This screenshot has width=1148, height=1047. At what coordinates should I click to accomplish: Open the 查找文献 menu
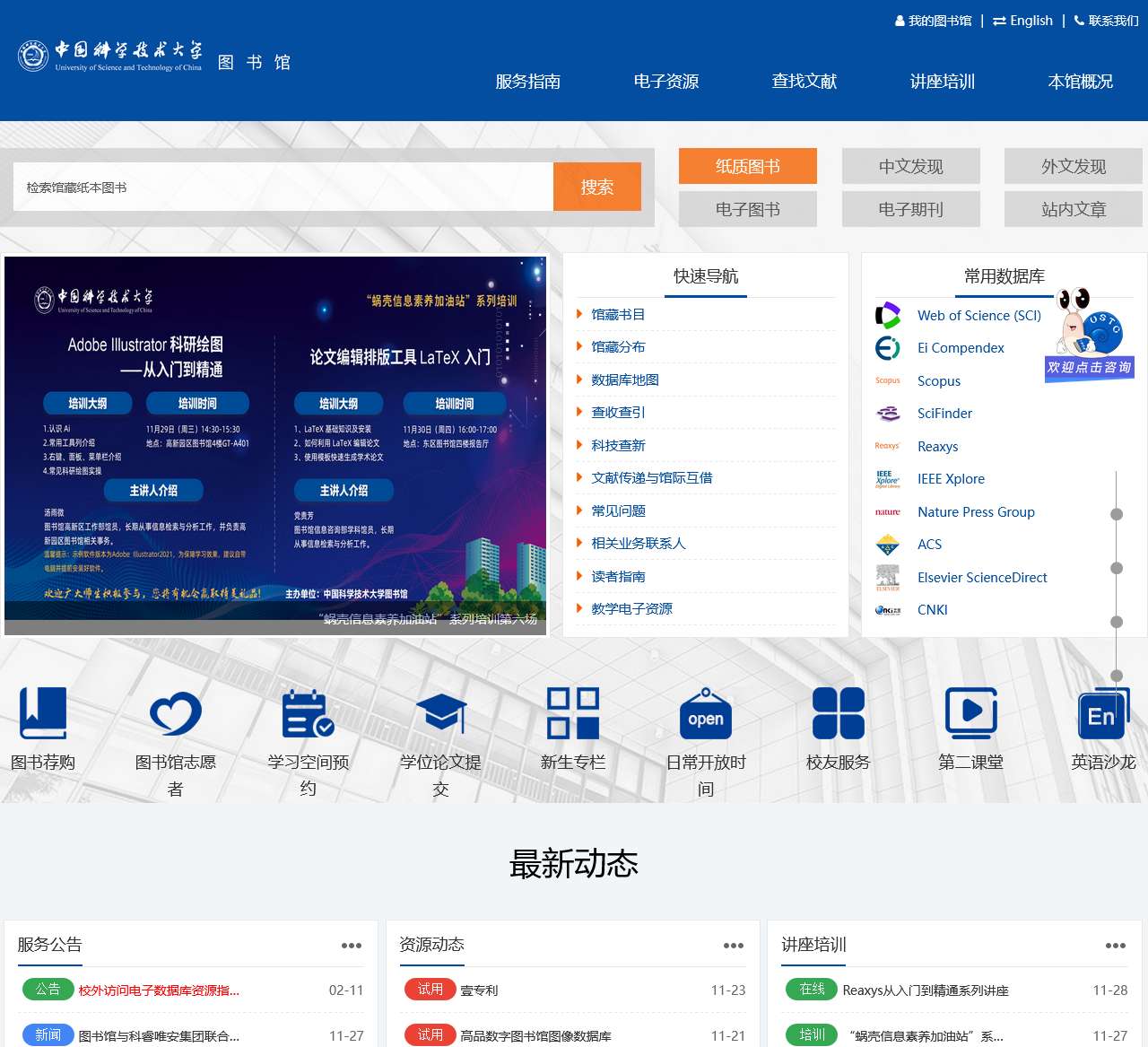[x=804, y=82]
